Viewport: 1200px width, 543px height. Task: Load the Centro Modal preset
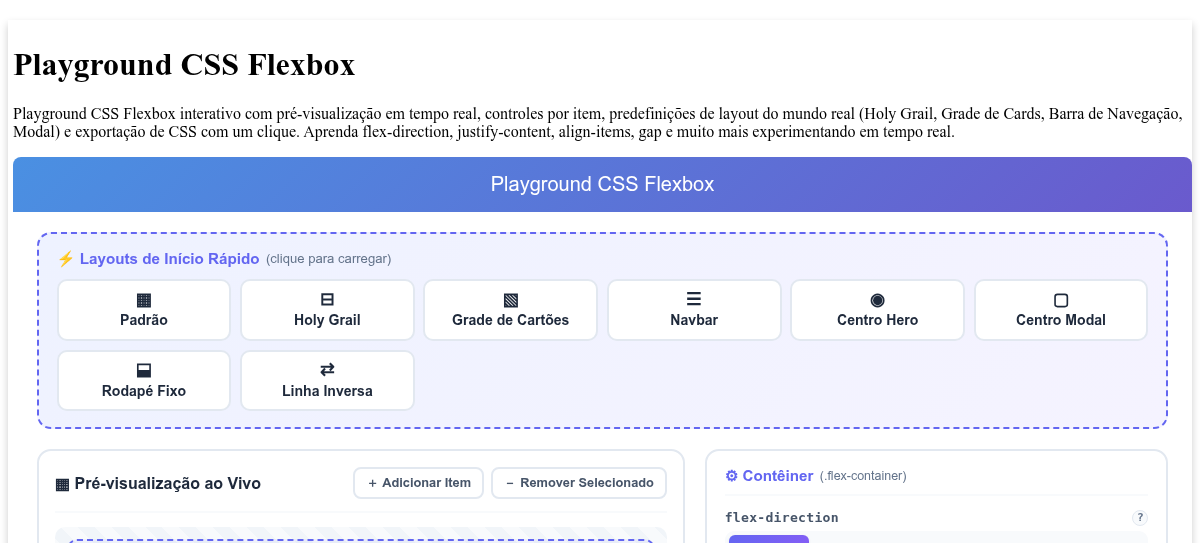pos(1061,310)
